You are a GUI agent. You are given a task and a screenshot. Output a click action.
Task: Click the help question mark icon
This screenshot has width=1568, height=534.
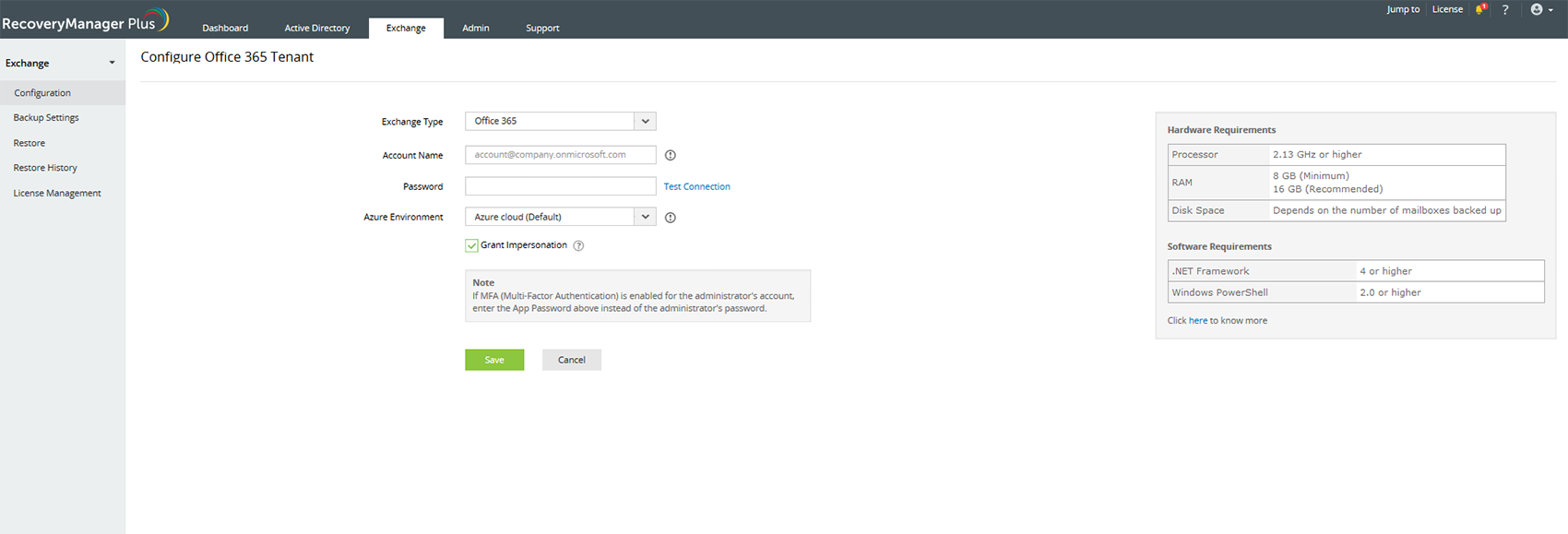(1505, 9)
